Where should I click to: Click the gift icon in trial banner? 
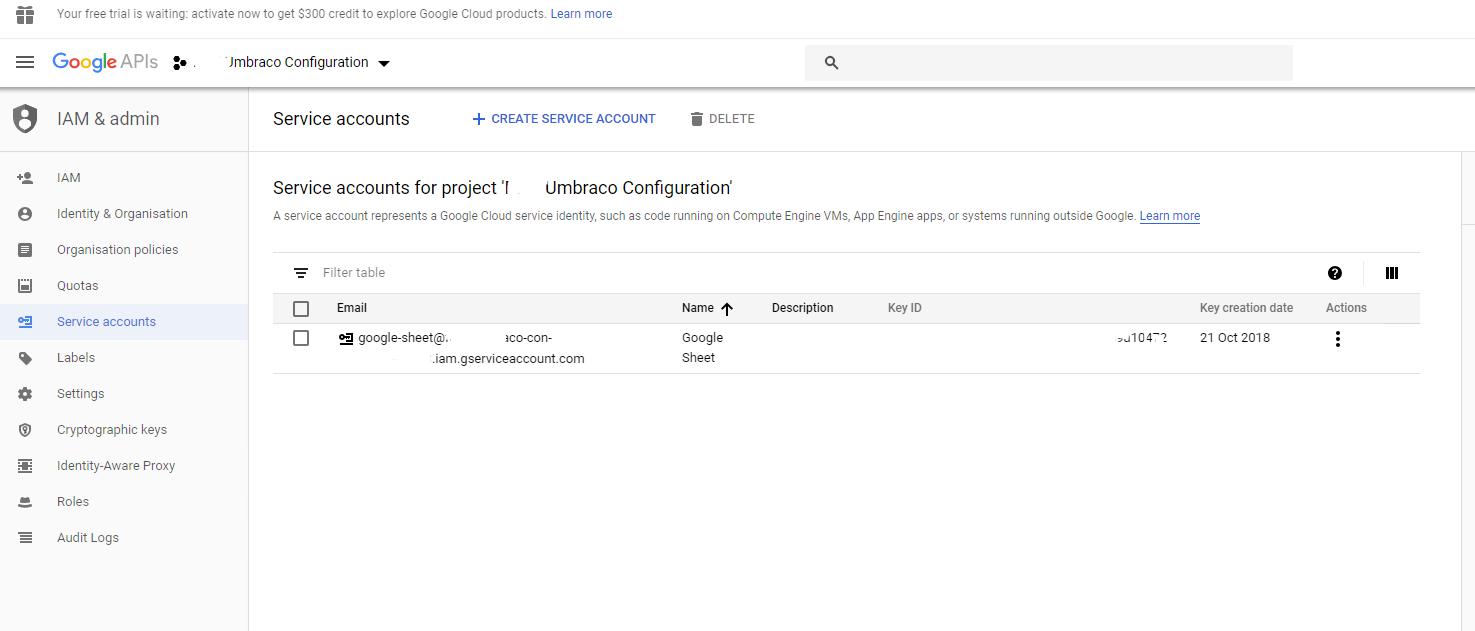tap(25, 14)
